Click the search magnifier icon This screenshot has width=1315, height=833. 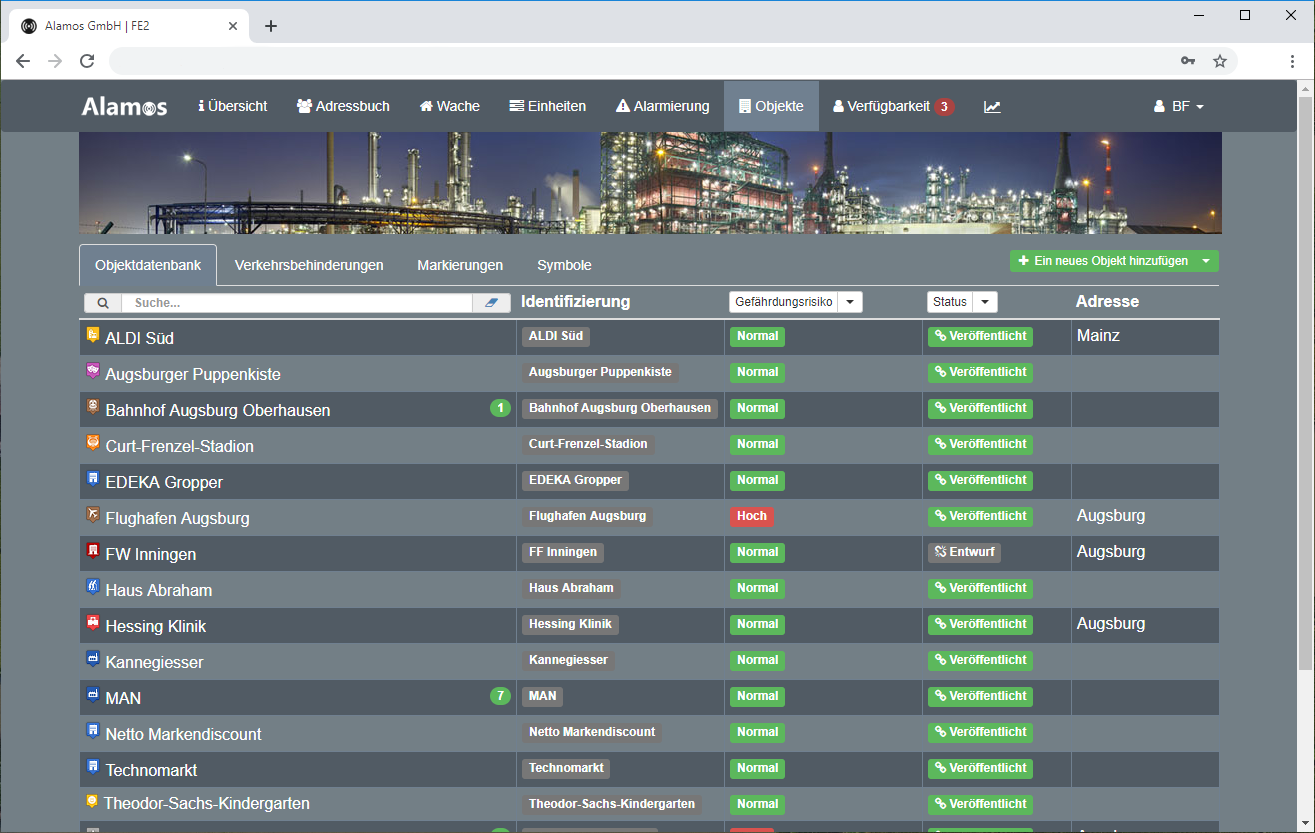click(x=103, y=302)
